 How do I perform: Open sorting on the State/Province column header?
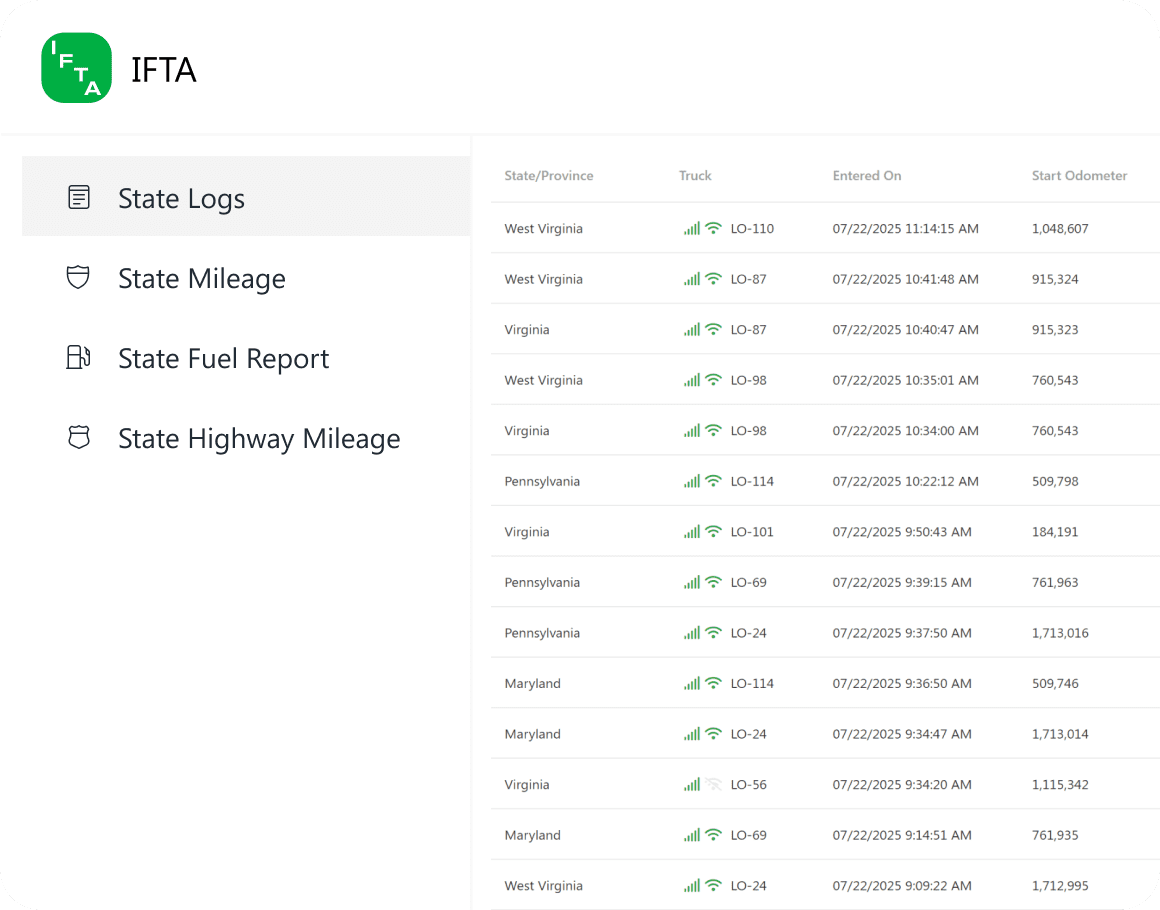point(548,175)
